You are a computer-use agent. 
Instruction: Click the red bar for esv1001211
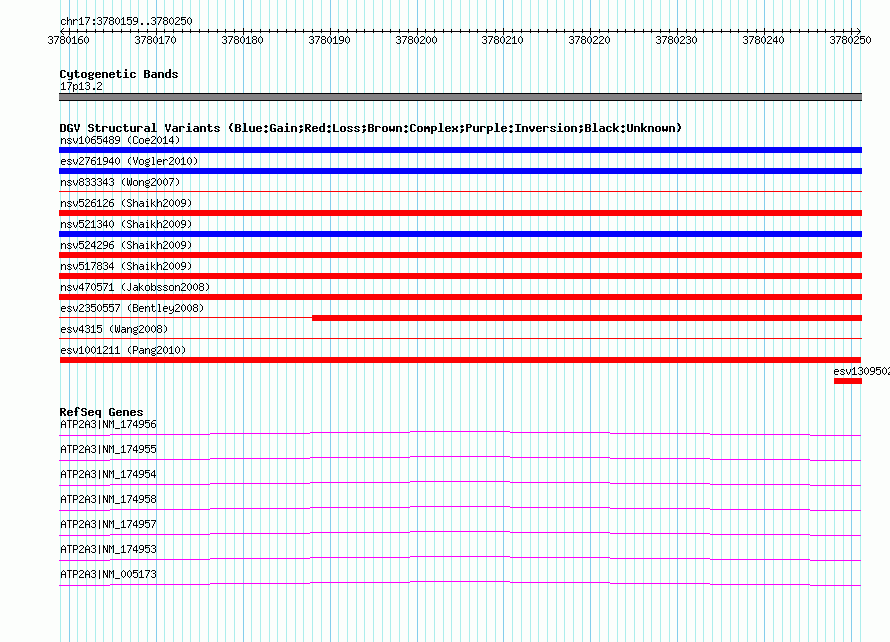tap(460, 360)
